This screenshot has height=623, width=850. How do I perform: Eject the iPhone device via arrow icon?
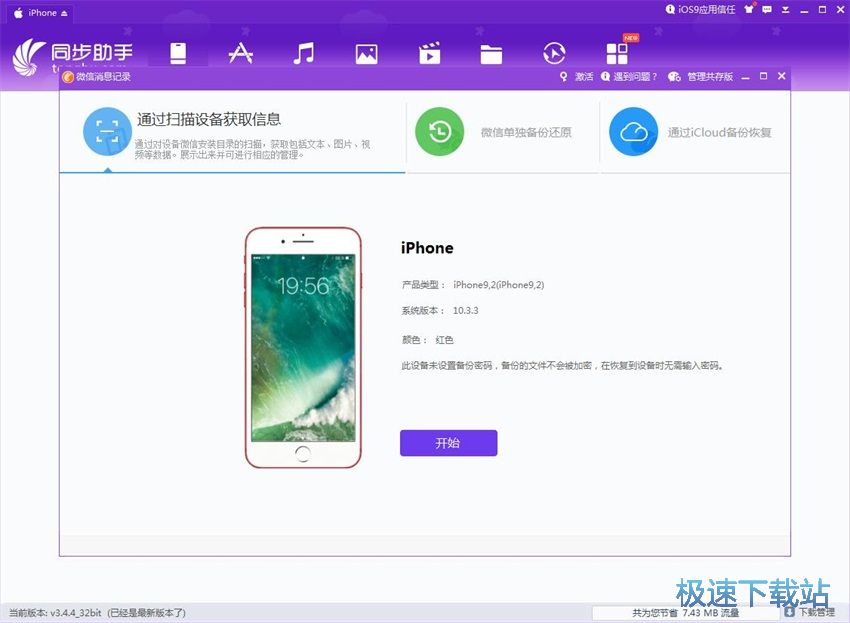pyautogui.click(x=65, y=13)
